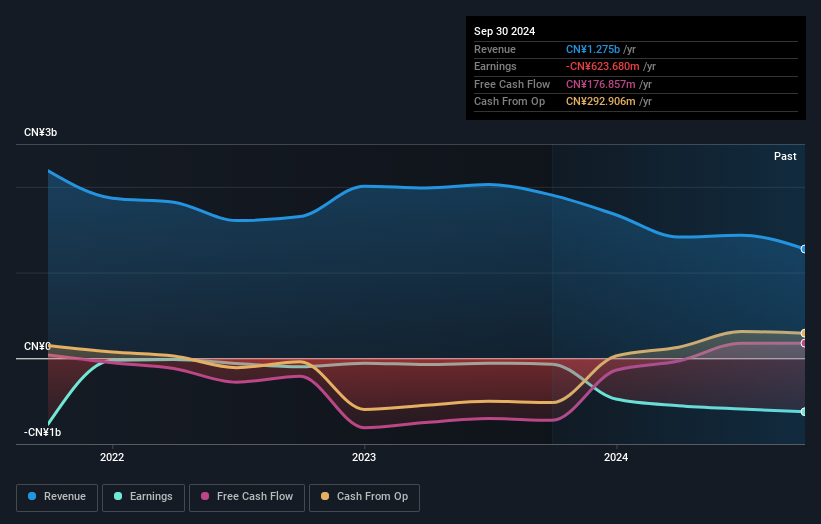Click the Revenue row label in tooltip
The width and height of the screenshot is (821, 524).
495,49
